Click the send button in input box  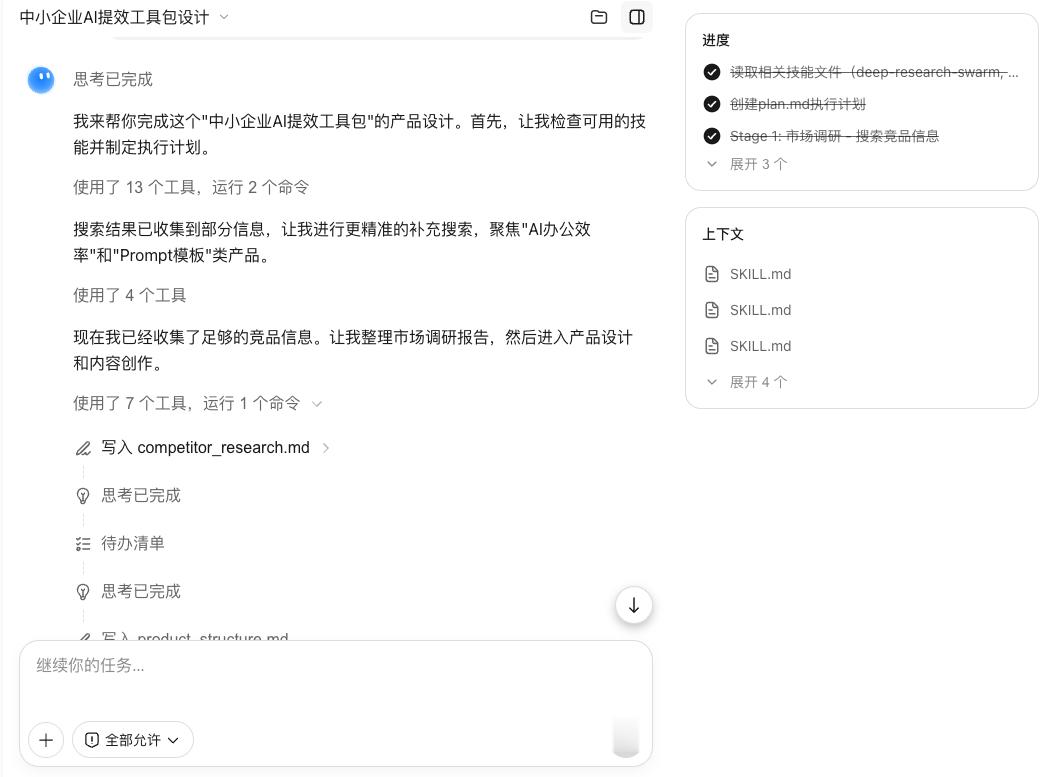click(x=625, y=737)
